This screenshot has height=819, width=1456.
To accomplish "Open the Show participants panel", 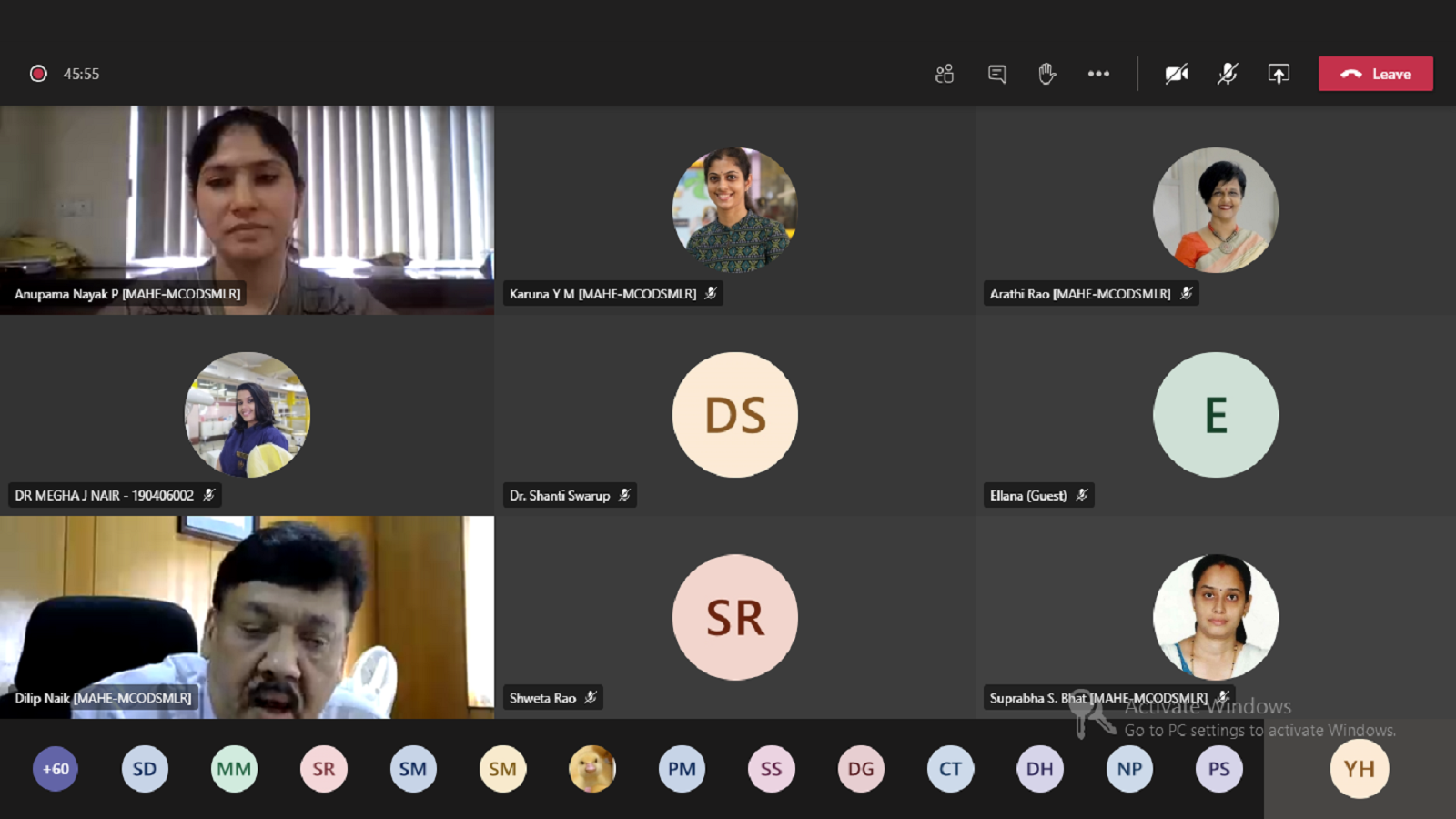I will point(945,74).
